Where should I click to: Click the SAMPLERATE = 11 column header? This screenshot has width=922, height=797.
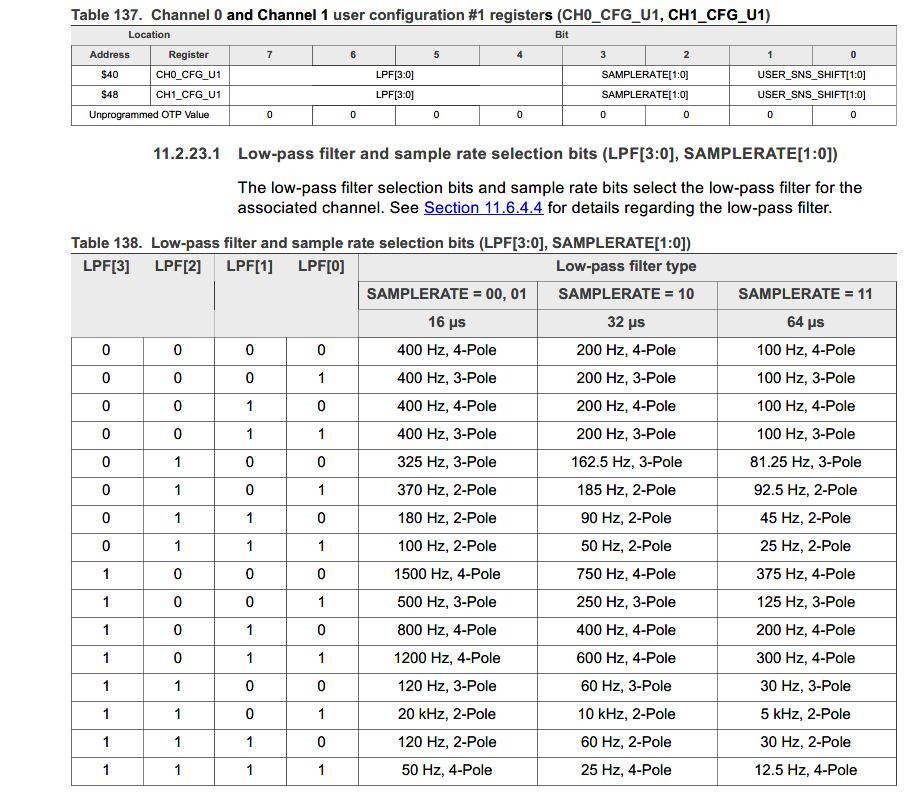tap(806, 294)
